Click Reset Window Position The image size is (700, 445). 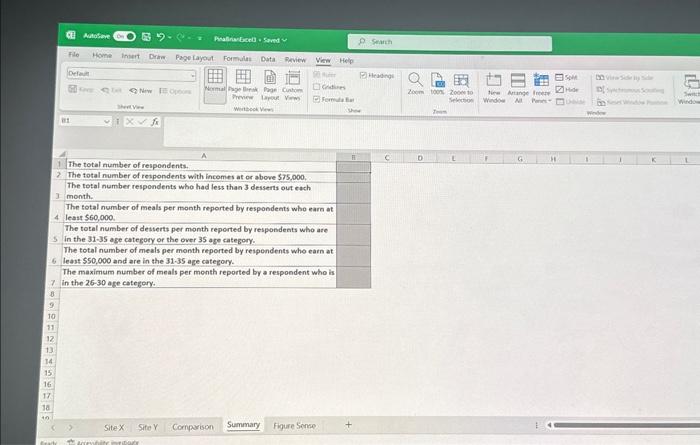[x=632, y=102]
